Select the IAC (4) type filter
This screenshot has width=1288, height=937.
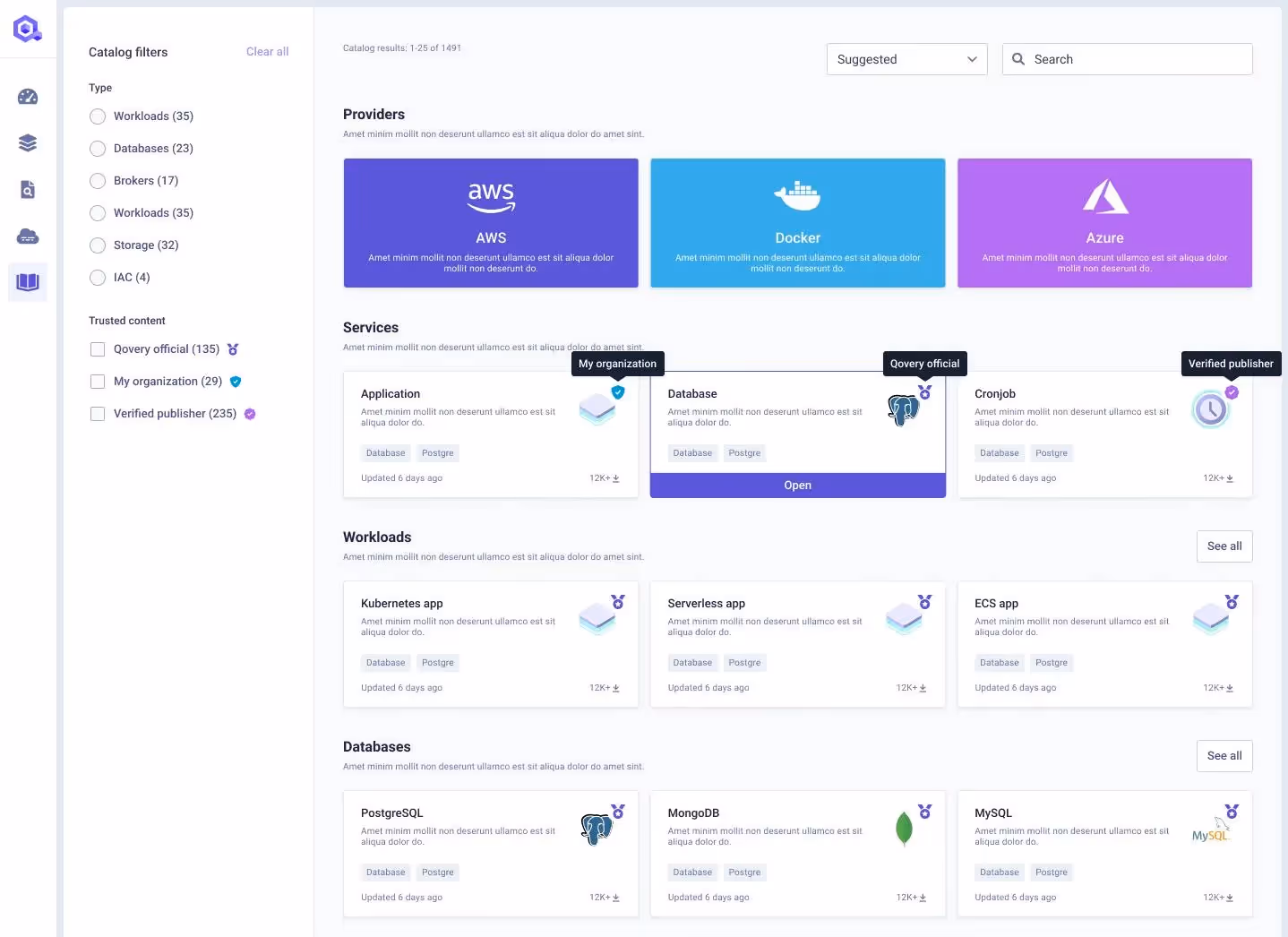click(98, 278)
